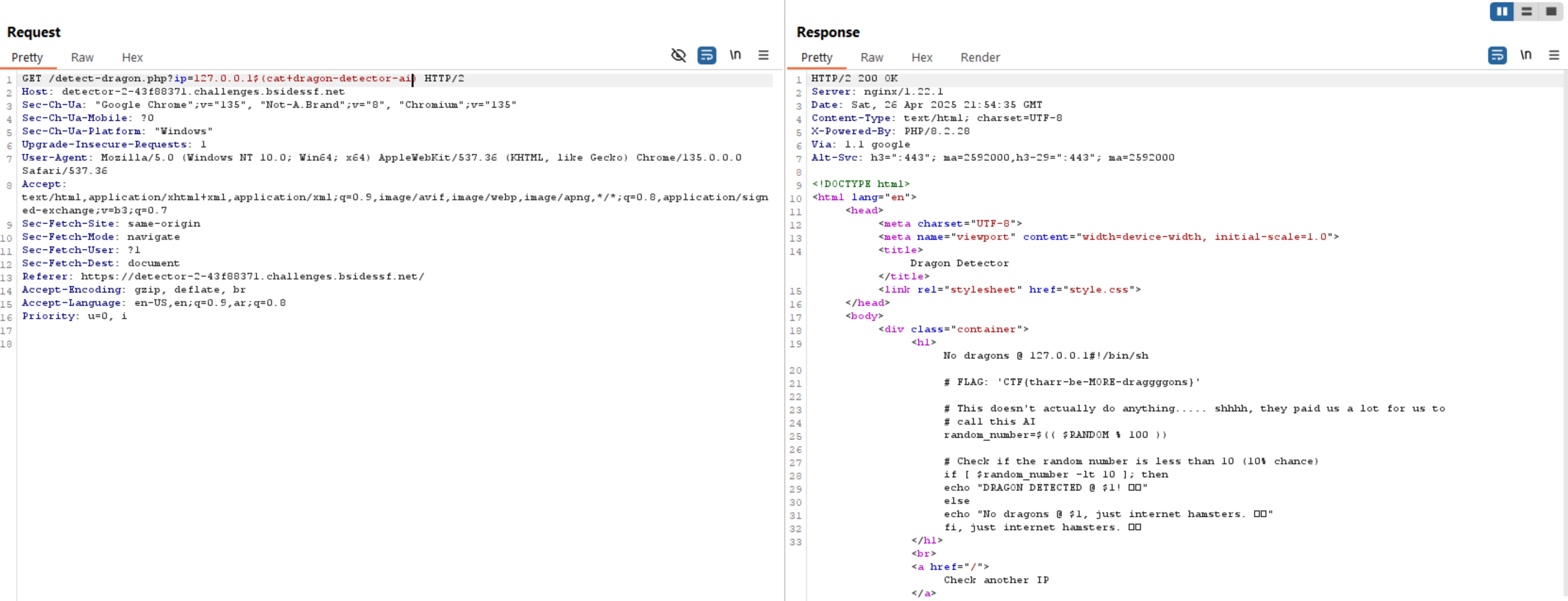
Task: Click the Upgrade-Insecure-Requests header line
Action: 114,145
